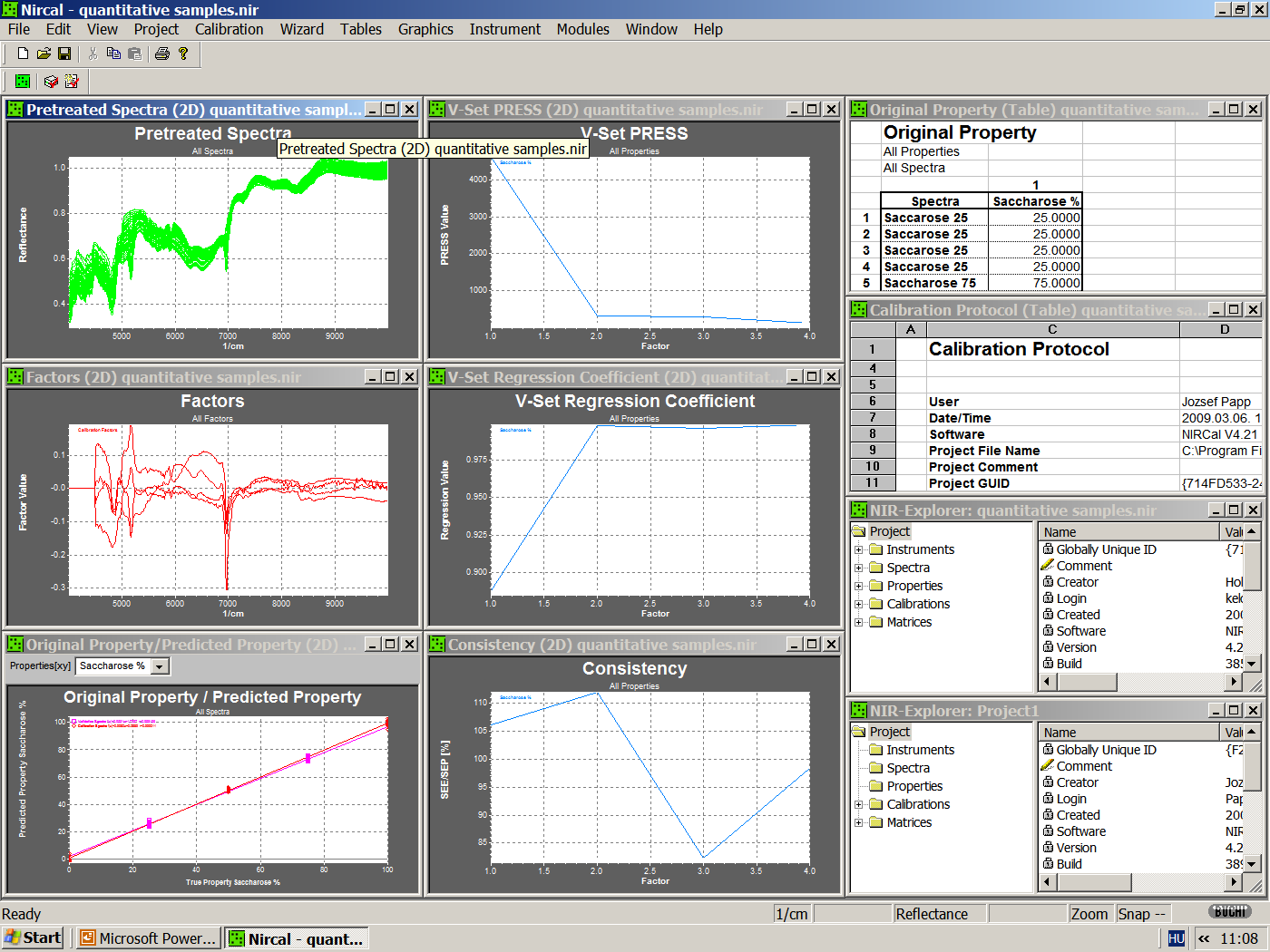Print using the printer icon

tap(162, 53)
